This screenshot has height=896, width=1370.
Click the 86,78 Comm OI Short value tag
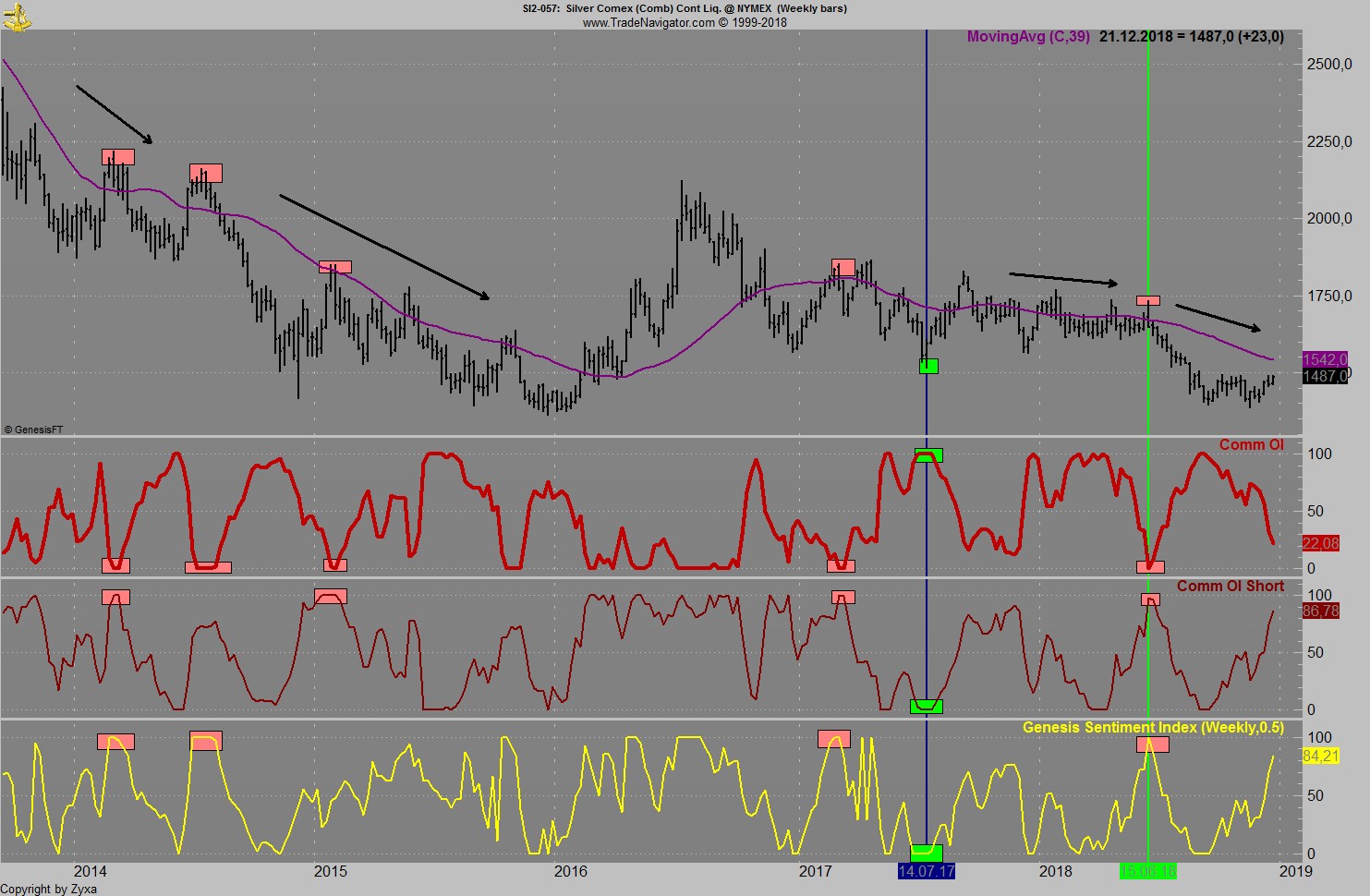click(1320, 611)
